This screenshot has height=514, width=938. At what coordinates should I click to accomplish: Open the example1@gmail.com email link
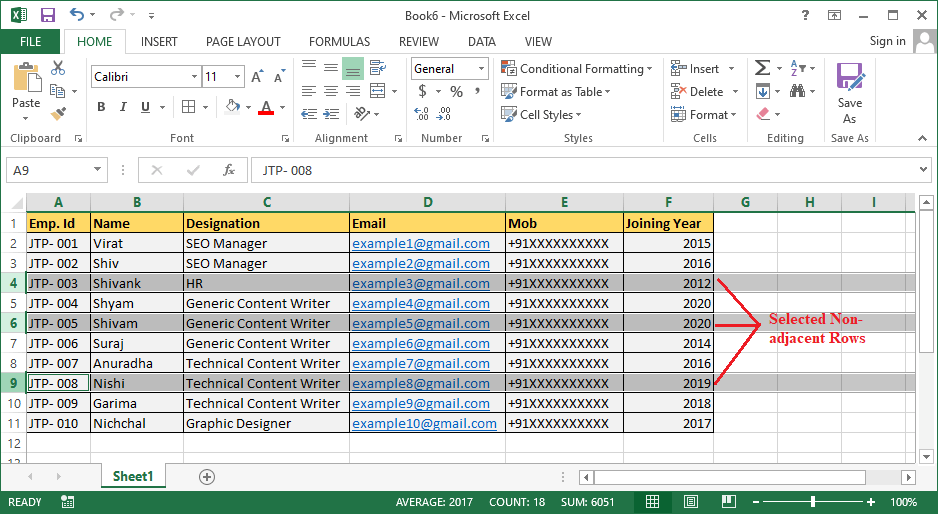421,244
